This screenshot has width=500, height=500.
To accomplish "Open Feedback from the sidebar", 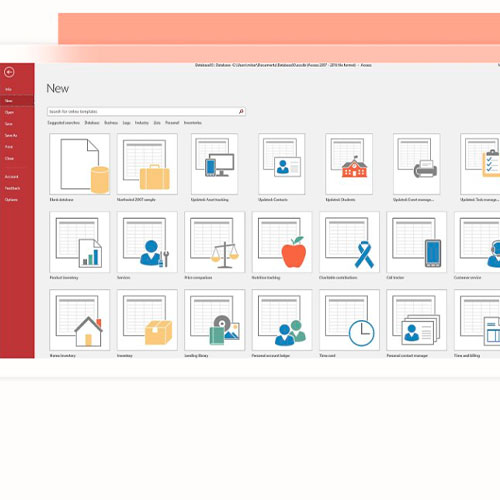I will point(12,188).
